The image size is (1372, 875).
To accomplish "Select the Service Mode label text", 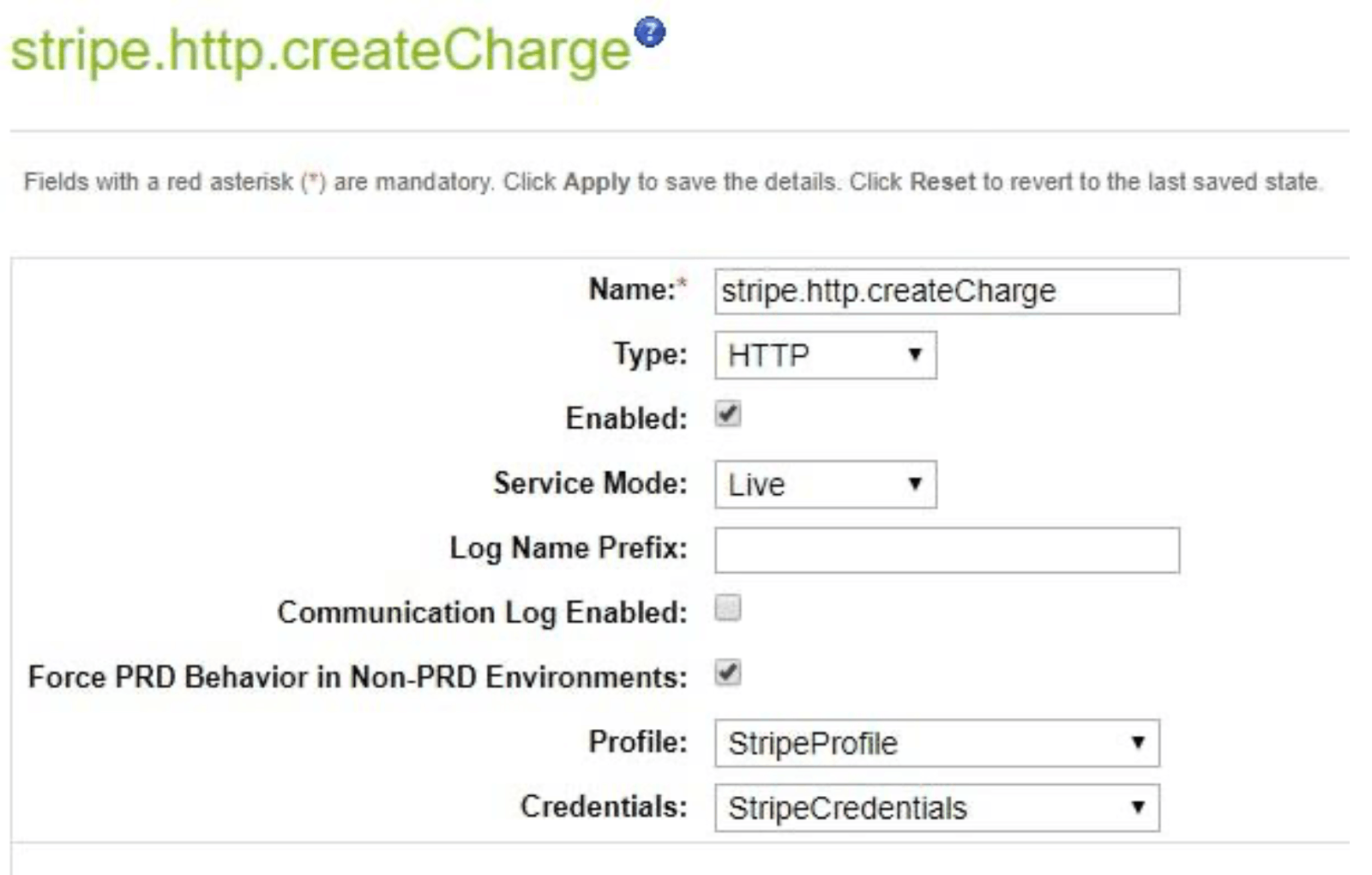I will coord(590,483).
